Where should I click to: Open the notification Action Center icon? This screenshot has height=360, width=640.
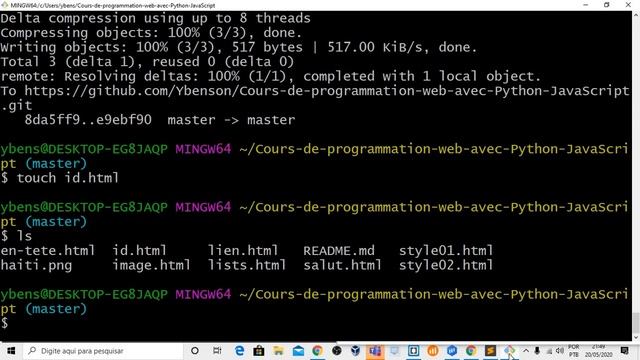[624, 351]
